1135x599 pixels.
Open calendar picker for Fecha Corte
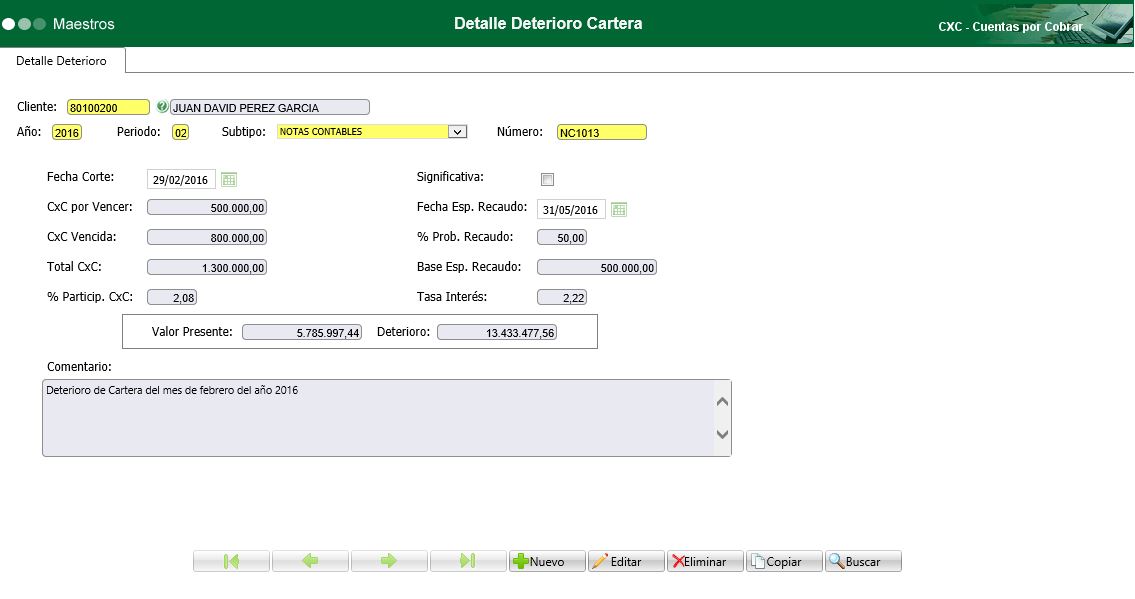(x=229, y=180)
